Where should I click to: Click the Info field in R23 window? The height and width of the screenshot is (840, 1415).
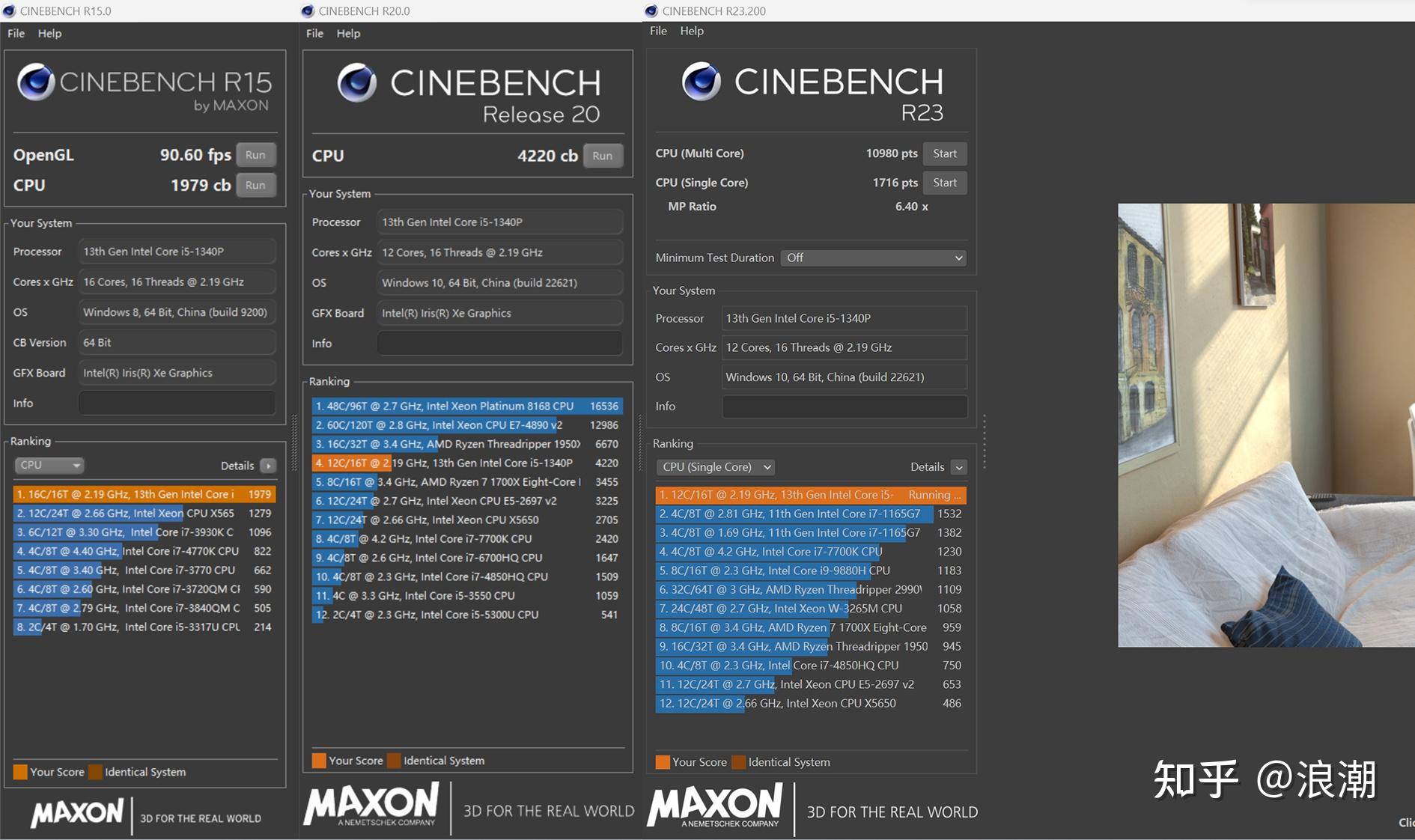(845, 407)
